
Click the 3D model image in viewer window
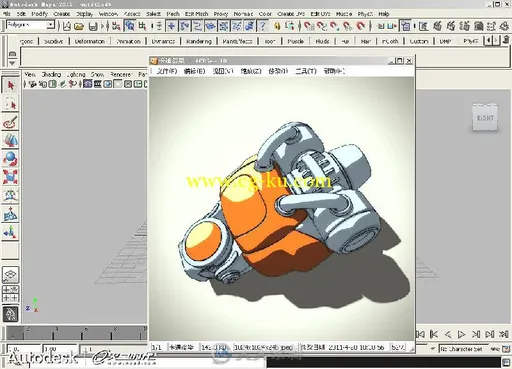click(x=282, y=208)
